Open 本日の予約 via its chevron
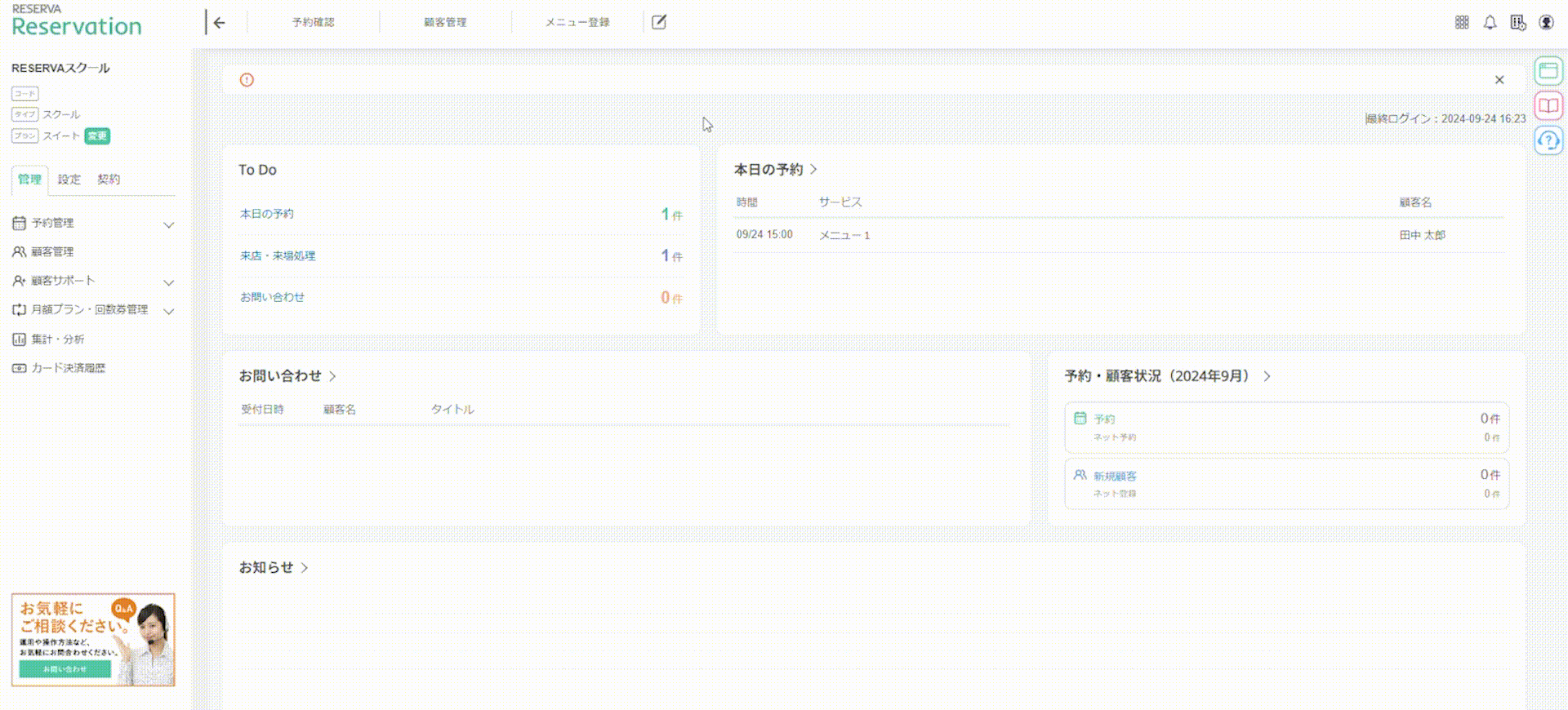Screen dimensions: 1568x710 (813, 170)
